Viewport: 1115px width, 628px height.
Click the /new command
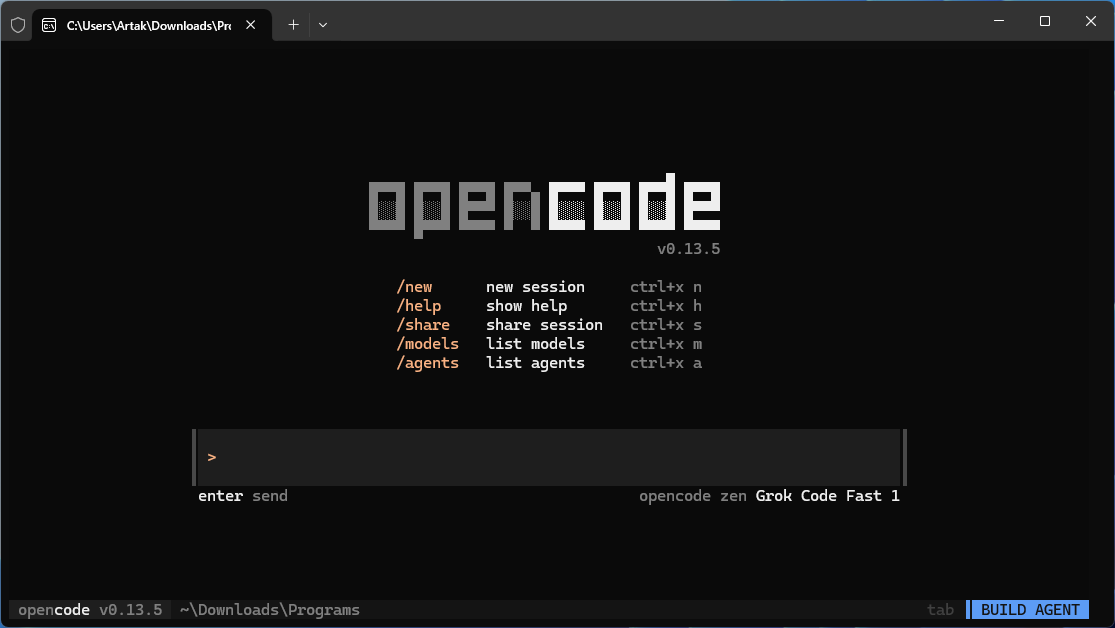415,287
